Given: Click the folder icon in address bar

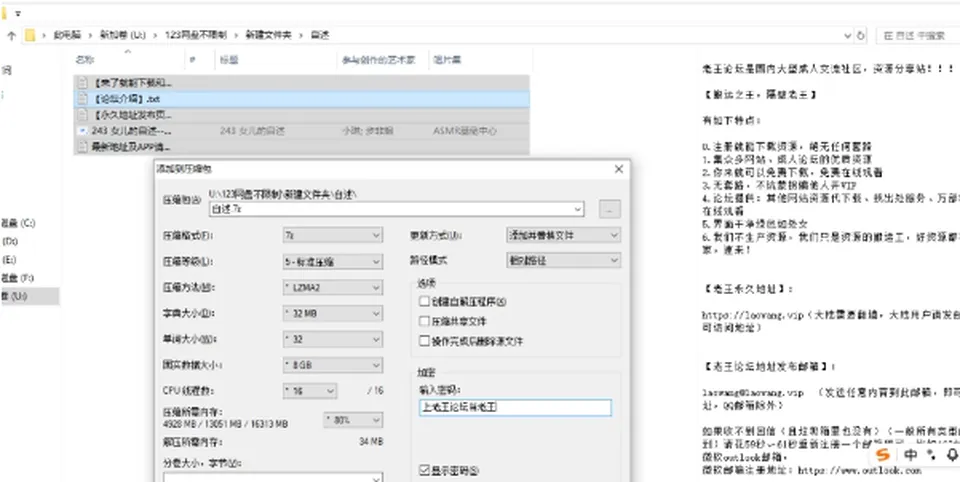Looking at the screenshot, I should click(x=30, y=36).
